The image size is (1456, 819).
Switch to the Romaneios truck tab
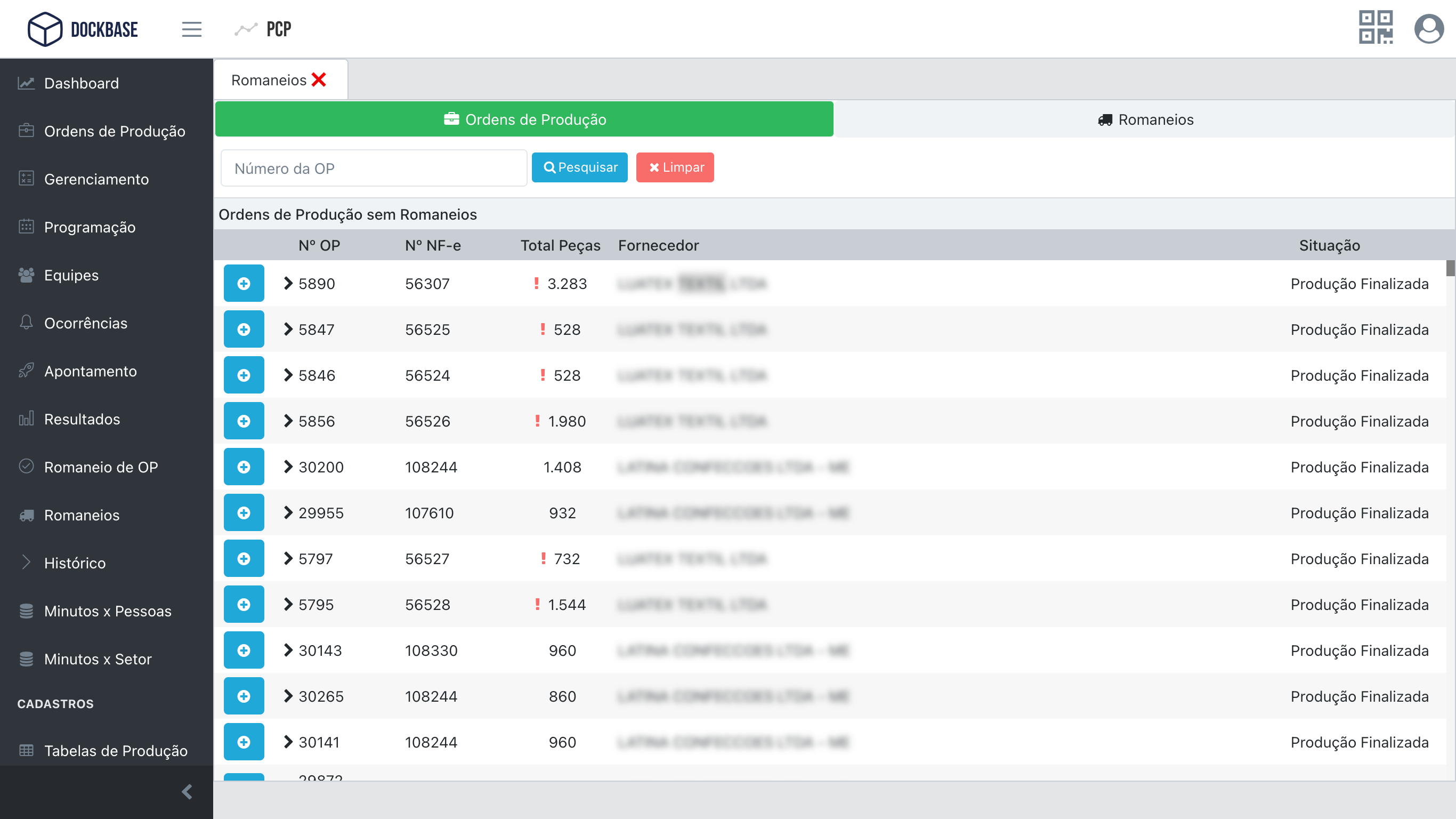[x=1145, y=119]
